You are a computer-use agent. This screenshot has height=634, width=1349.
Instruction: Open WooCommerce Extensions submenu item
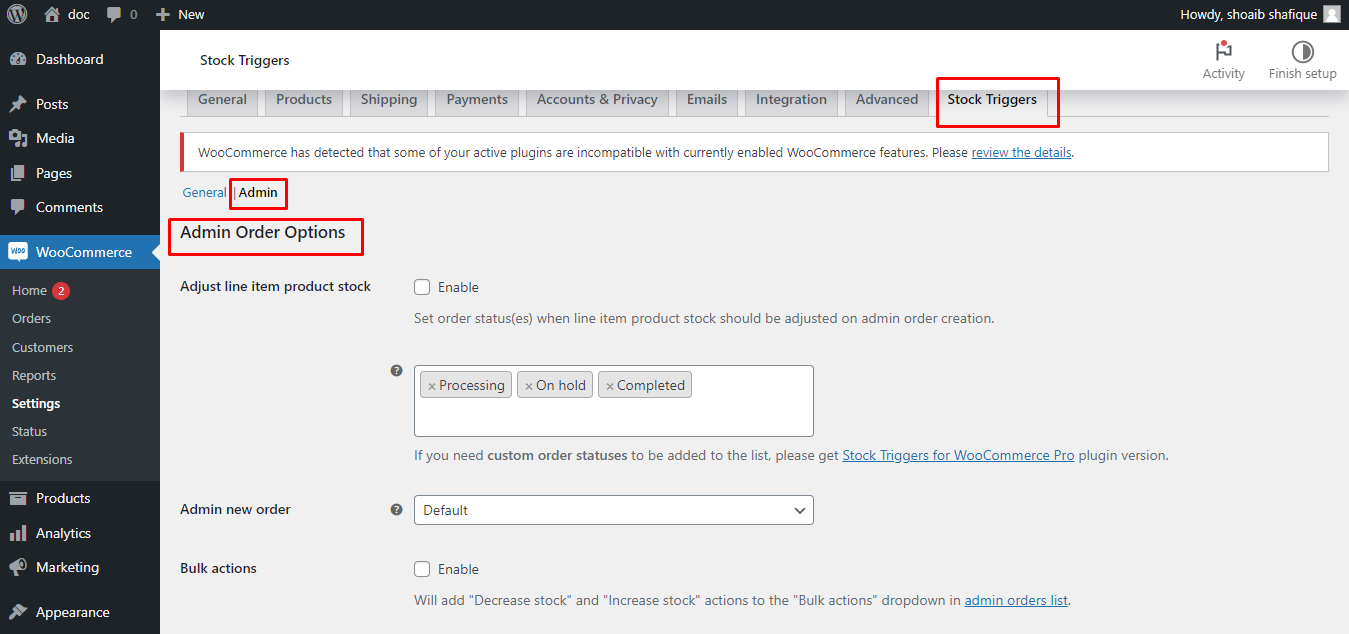tap(42, 459)
